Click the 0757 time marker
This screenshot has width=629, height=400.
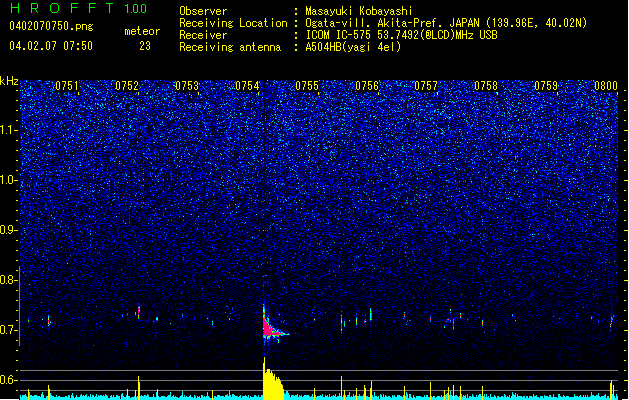(x=426, y=86)
